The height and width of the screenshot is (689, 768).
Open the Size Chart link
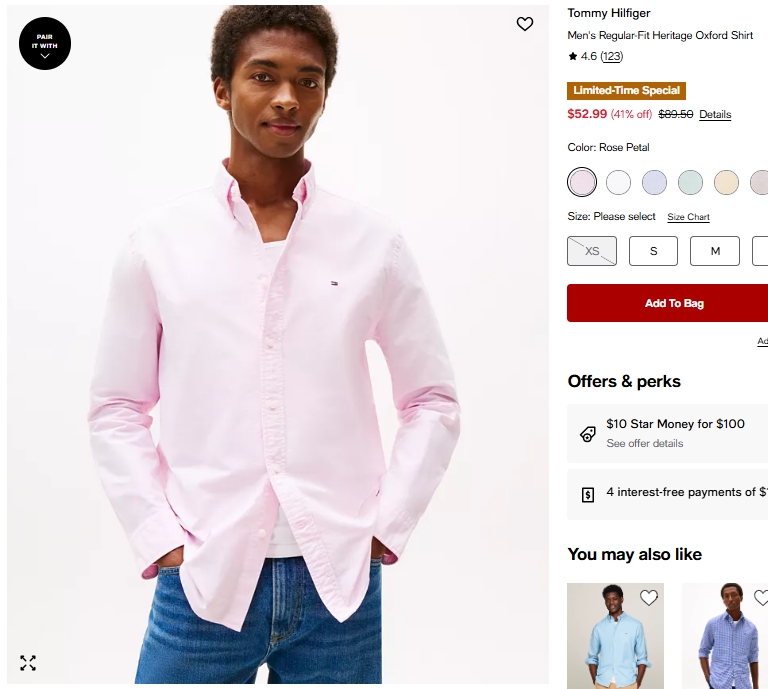[688, 217]
